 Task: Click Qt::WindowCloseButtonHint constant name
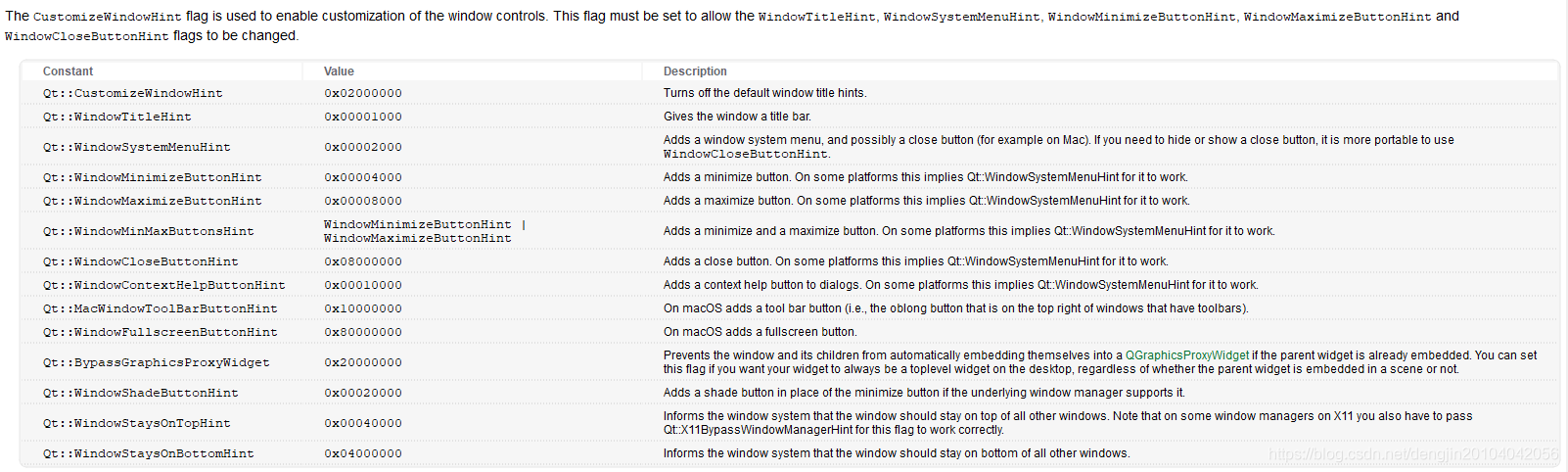tap(141, 261)
